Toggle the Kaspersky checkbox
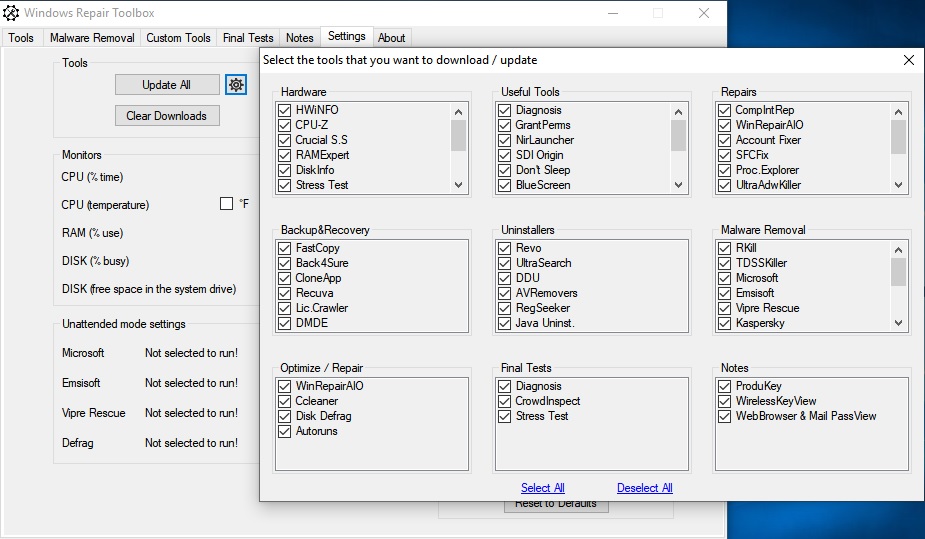The image size is (925, 539). point(724,323)
